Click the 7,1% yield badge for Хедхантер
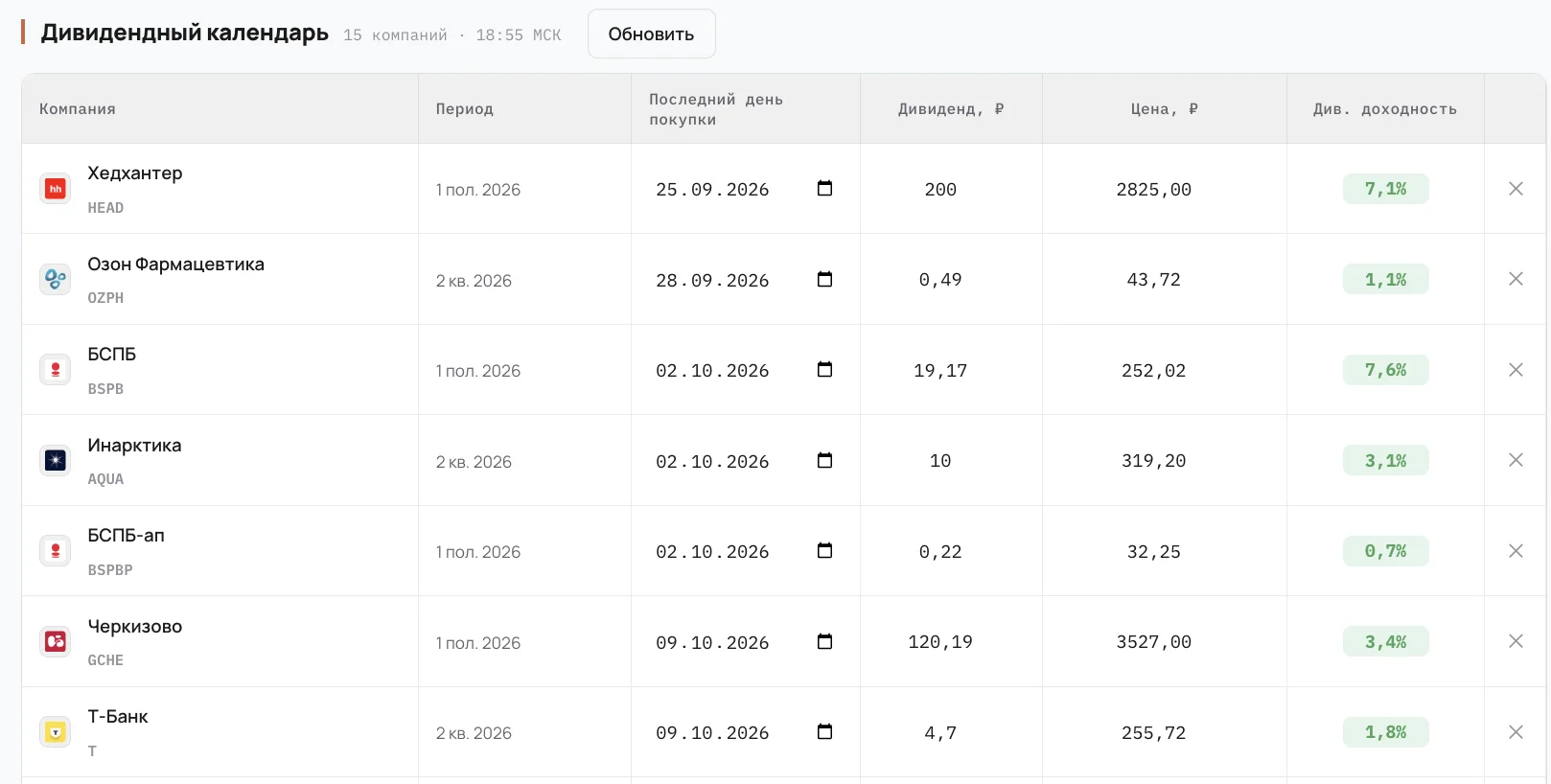The height and width of the screenshot is (784, 1551). tap(1386, 189)
